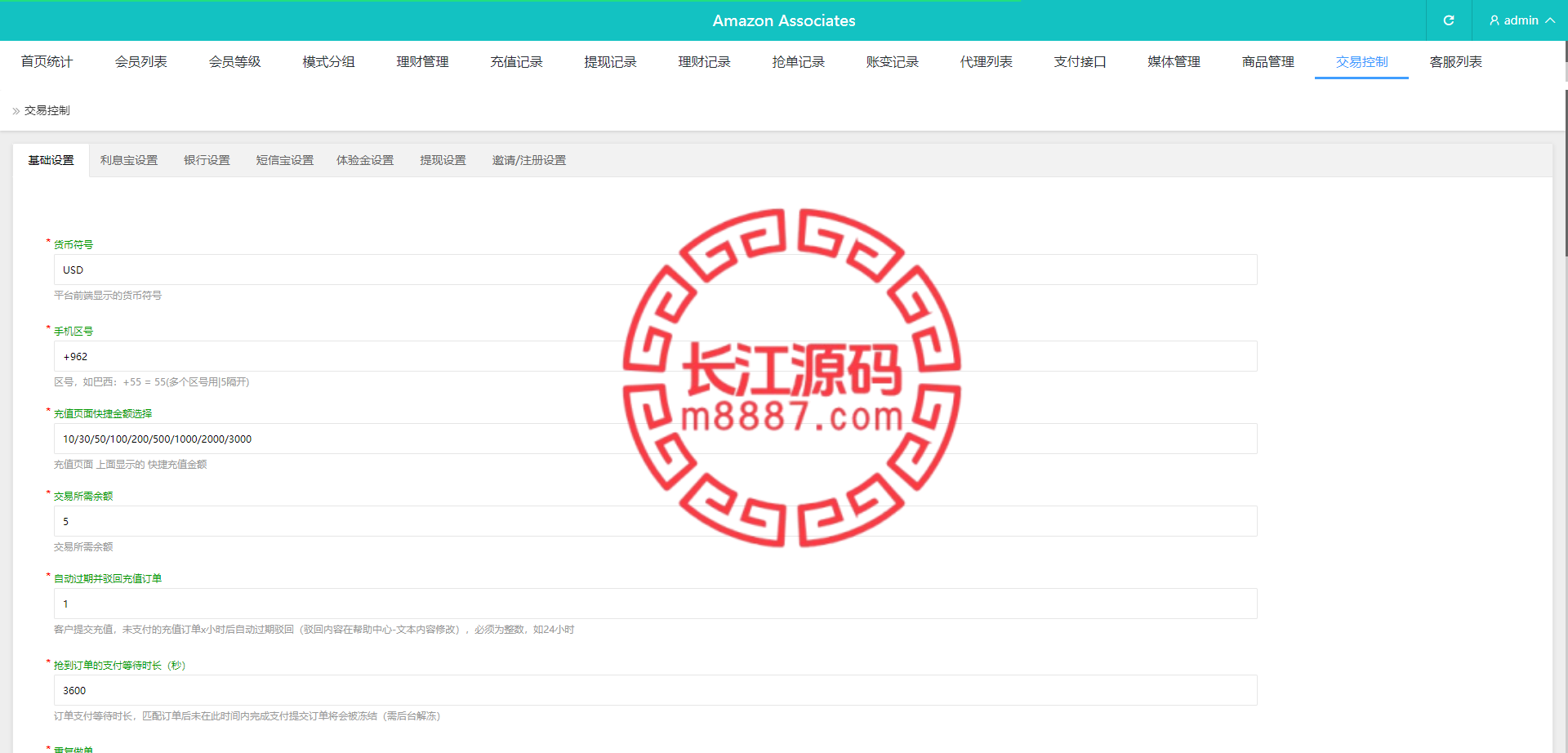Select the 基础设置 tab

[x=51, y=160]
